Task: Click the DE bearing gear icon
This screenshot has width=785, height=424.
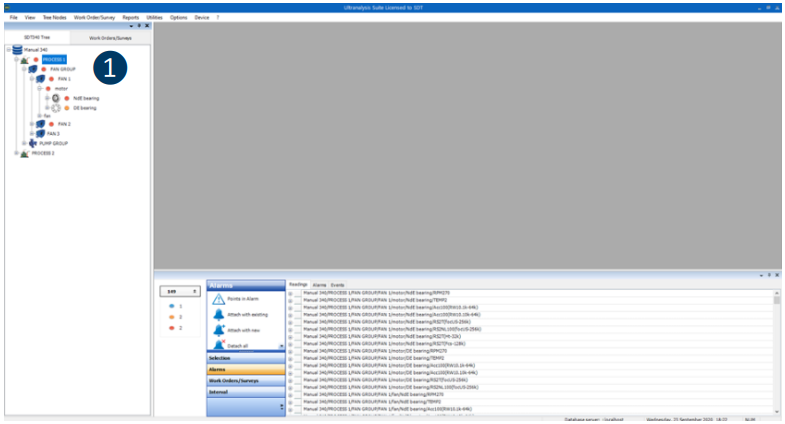Action: [56, 108]
